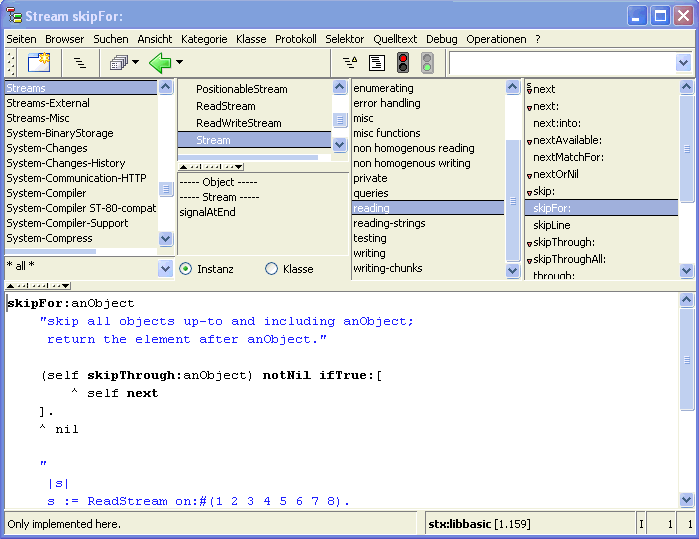699x539 pixels.
Task: Click the red traffic light icon
Action: pos(403,62)
